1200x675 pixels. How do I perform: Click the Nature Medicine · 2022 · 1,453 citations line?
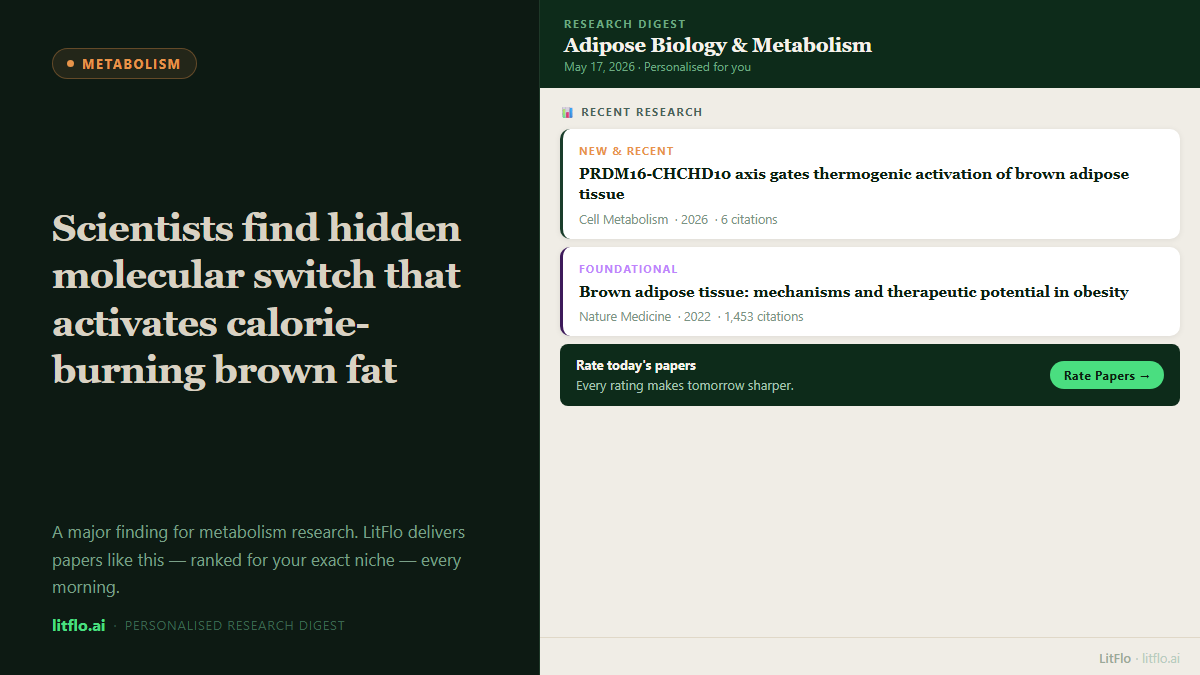(x=691, y=316)
